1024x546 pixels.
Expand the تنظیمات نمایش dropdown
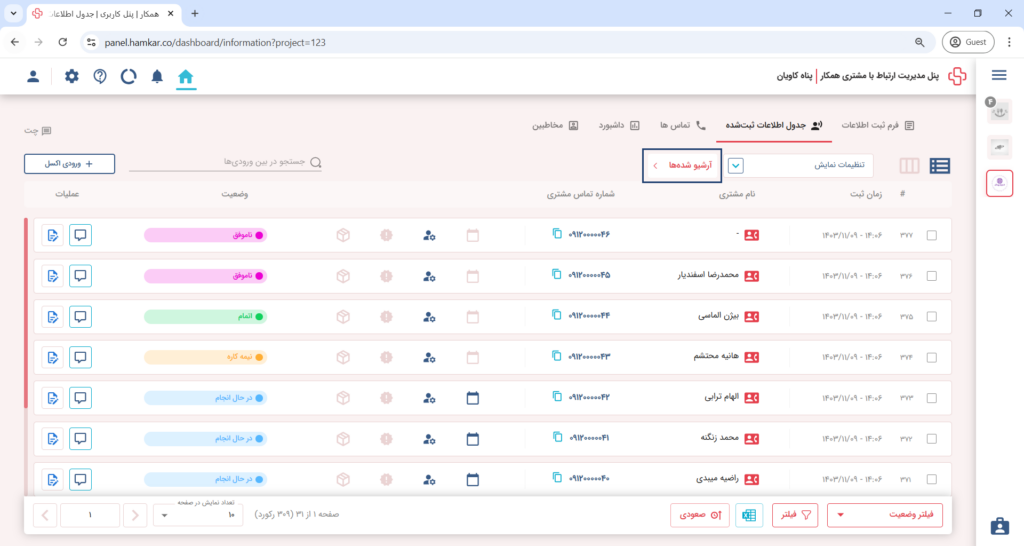coord(800,165)
